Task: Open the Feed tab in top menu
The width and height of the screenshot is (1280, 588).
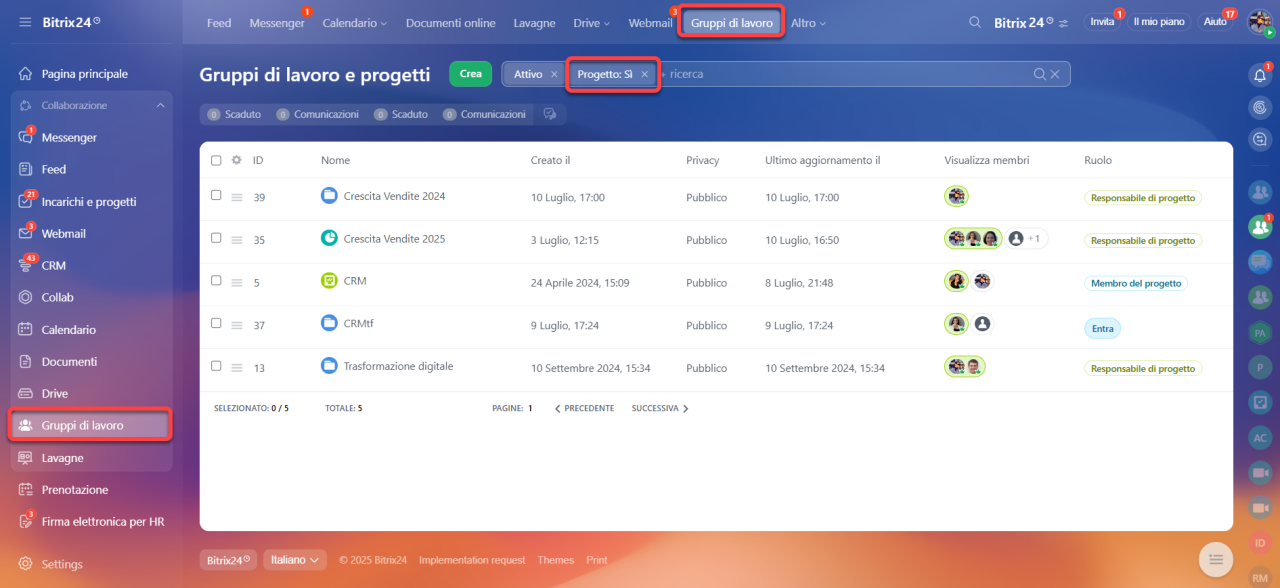Action: coord(219,23)
